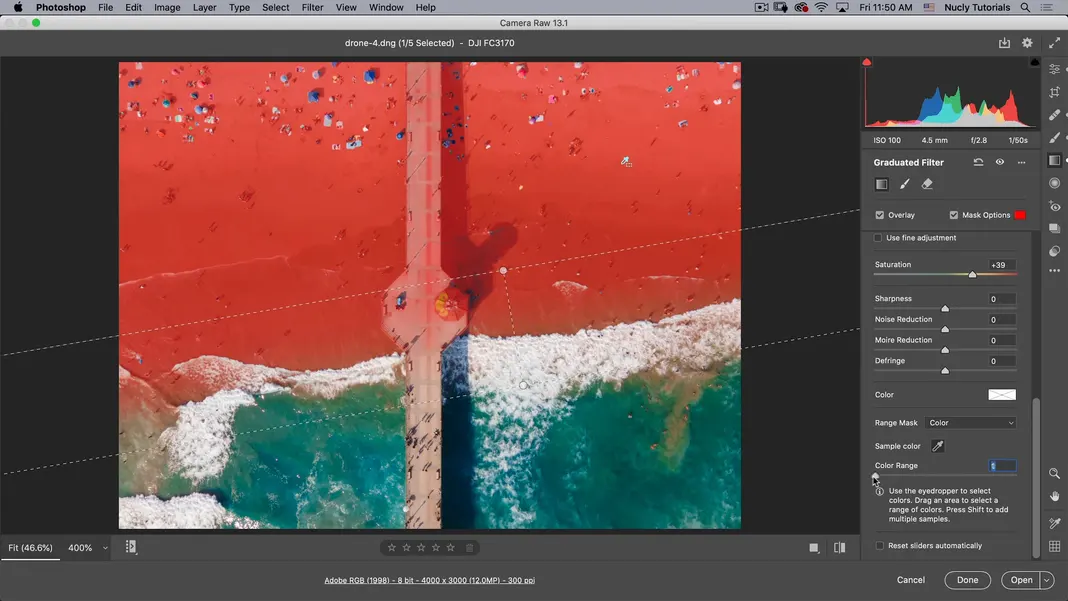
Task: Open the Image menu
Action: click(x=167, y=7)
